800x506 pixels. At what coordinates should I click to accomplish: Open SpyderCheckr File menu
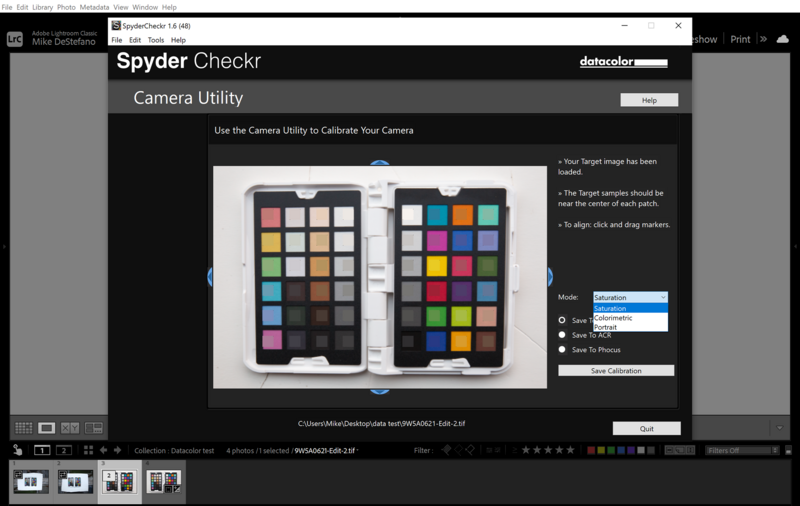pos(117,40)
